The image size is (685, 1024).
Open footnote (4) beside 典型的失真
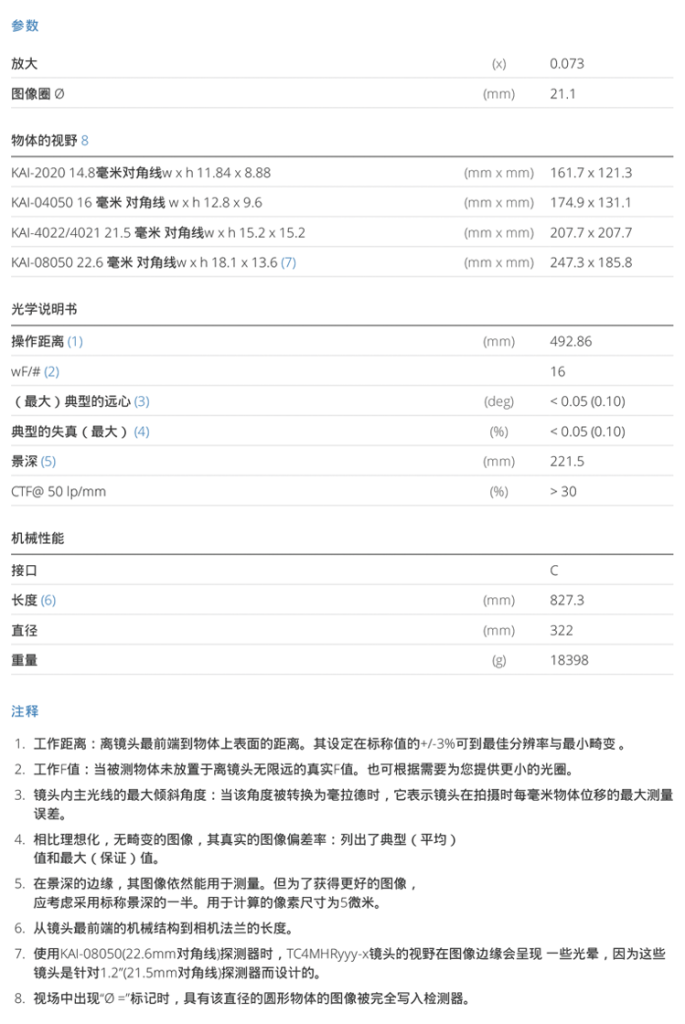pyautogui.click(x=141, y=432)
